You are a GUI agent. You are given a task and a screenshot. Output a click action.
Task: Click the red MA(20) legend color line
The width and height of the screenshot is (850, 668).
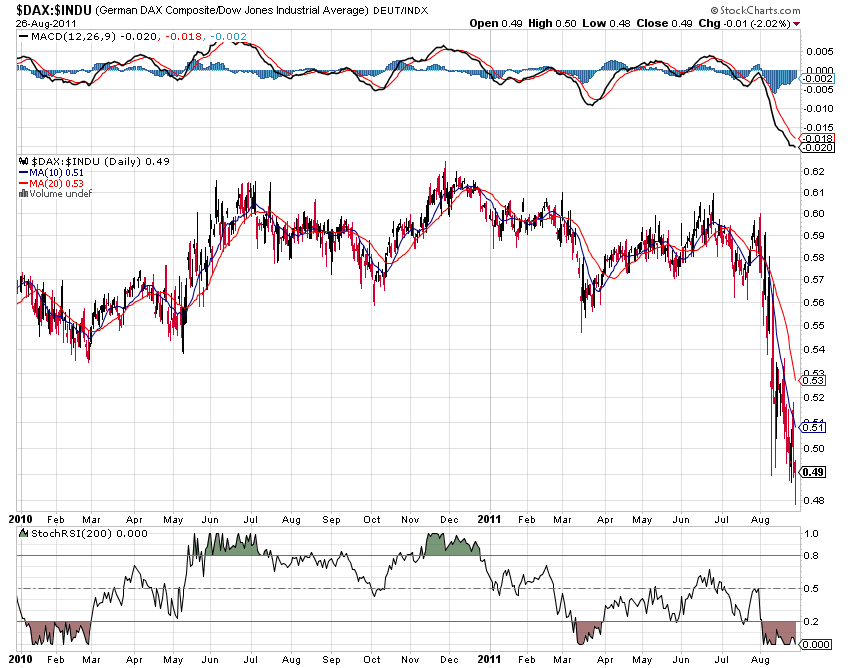coord(24,182)
